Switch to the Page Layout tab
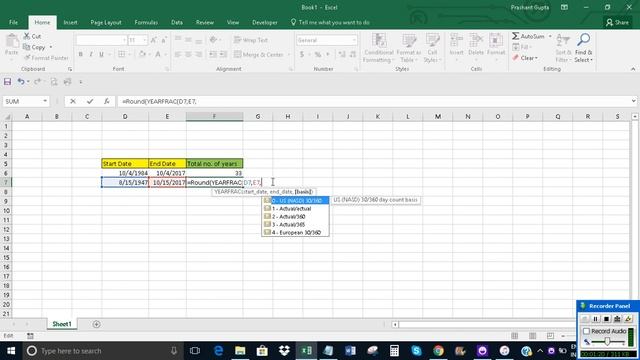Image resolution: width=640 pixels, height=360 pixels. click(x=106, y=22)
